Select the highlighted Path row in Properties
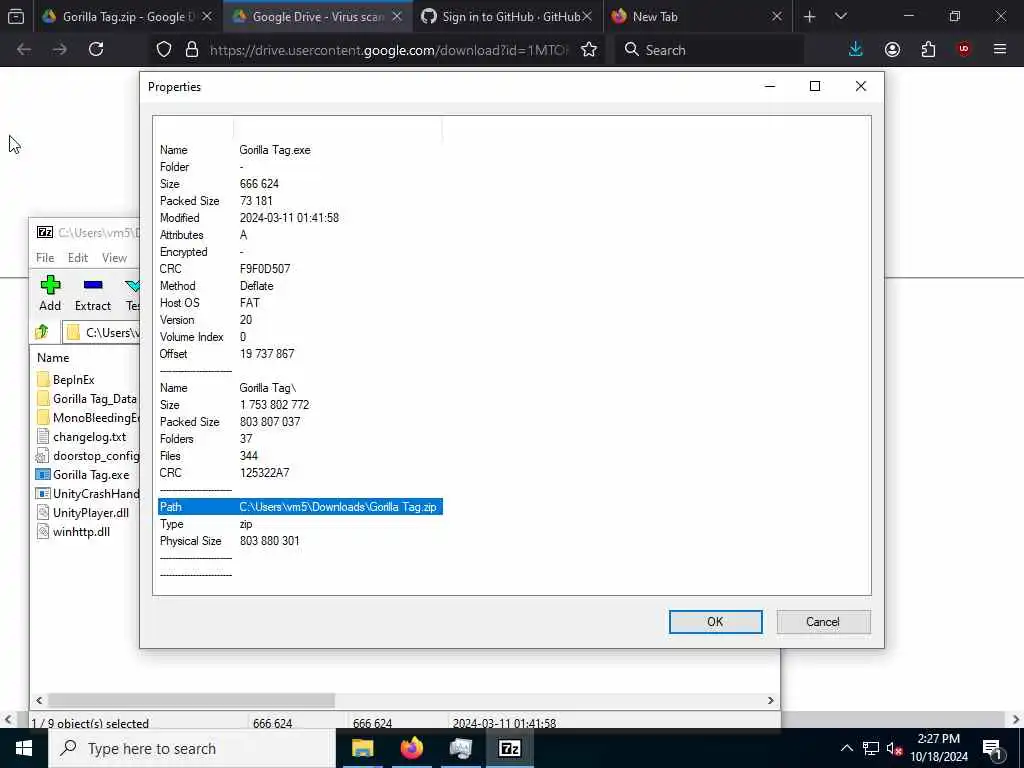 point(300,507)
